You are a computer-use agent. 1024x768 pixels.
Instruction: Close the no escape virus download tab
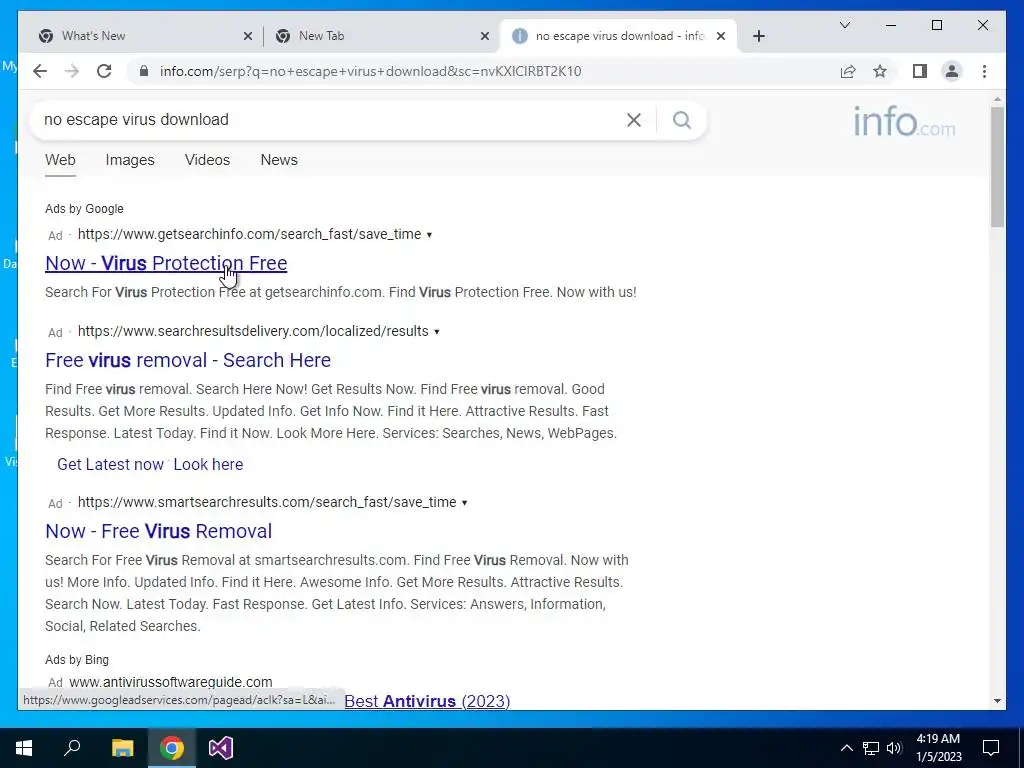point(721,36)
